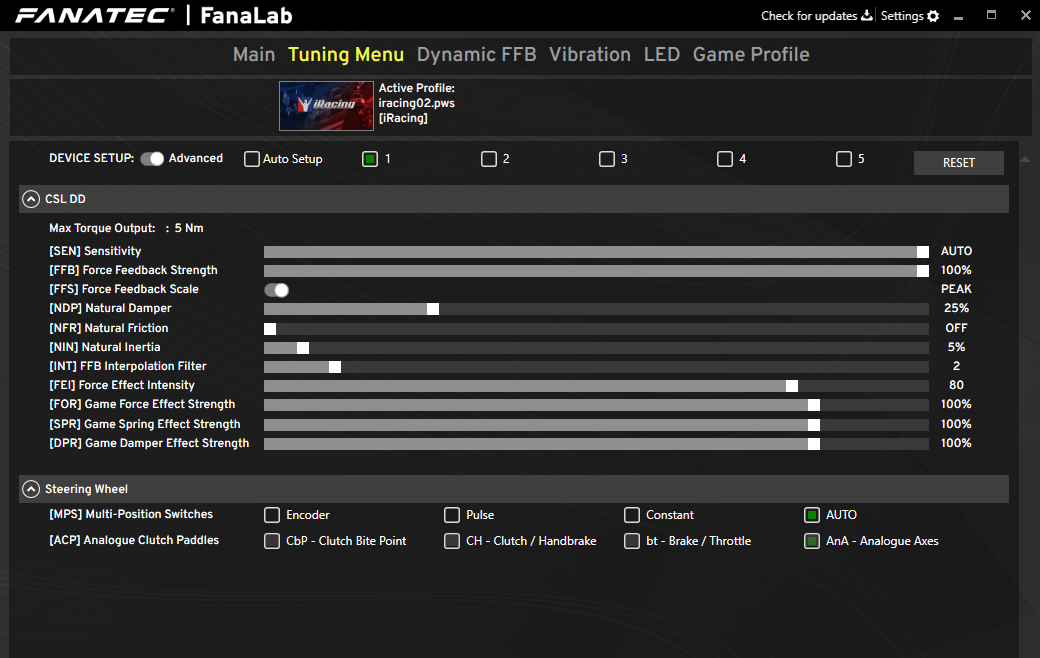Check the Constant option for MPS
The width and height of the screenshot is (1040, 658).
(x=632, y=515)
